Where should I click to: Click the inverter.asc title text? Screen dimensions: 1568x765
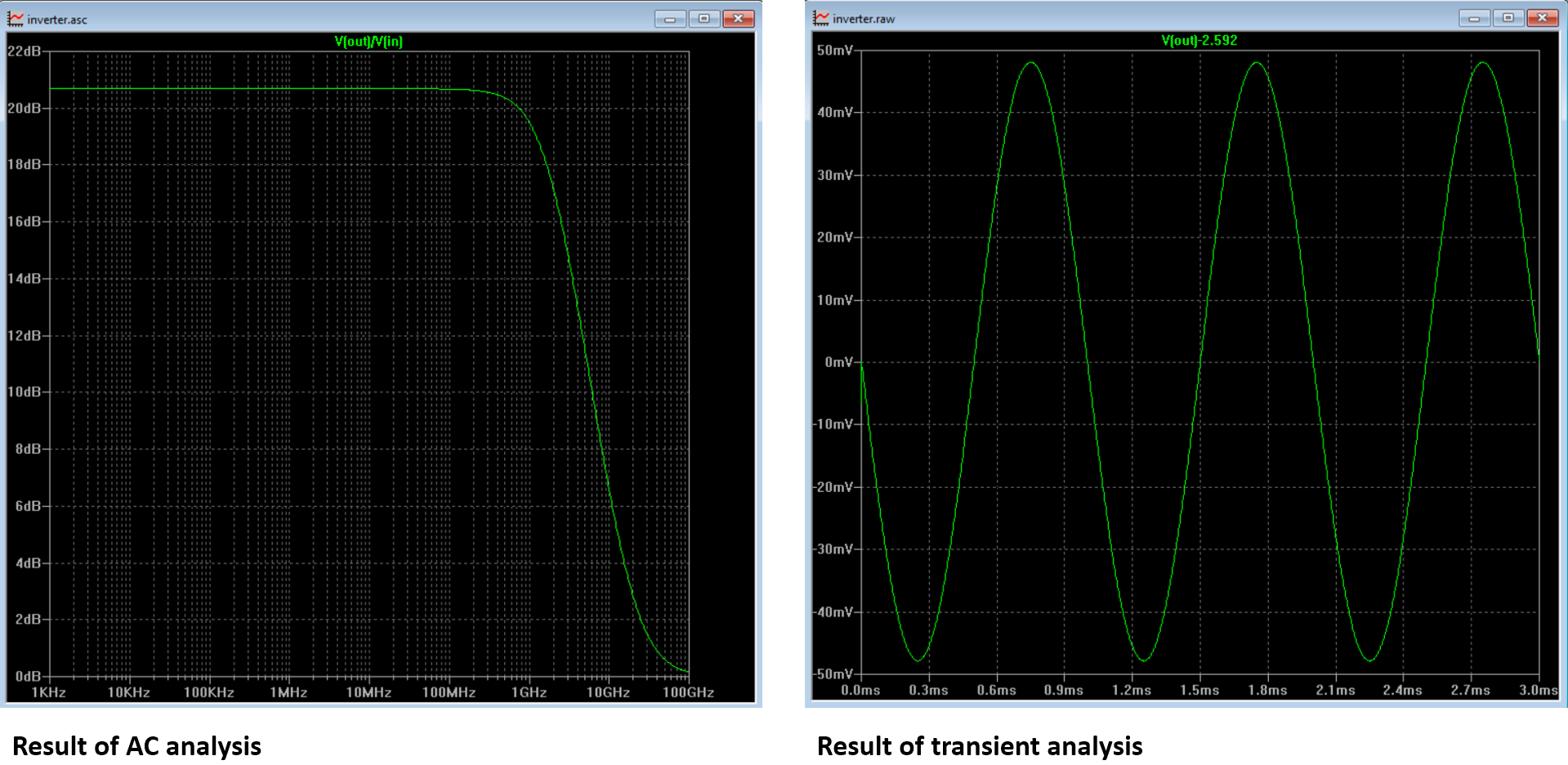[x=57, y=20]
